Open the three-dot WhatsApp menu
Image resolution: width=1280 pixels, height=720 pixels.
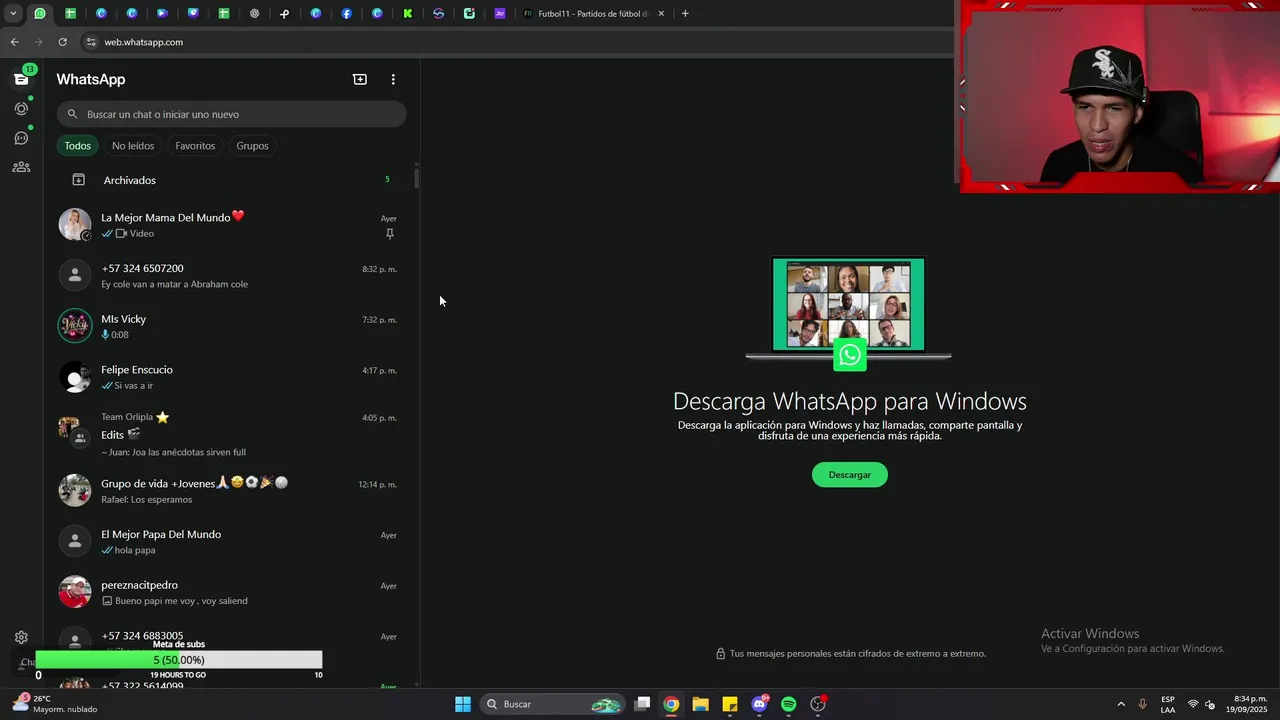click(x=393, y=79)
